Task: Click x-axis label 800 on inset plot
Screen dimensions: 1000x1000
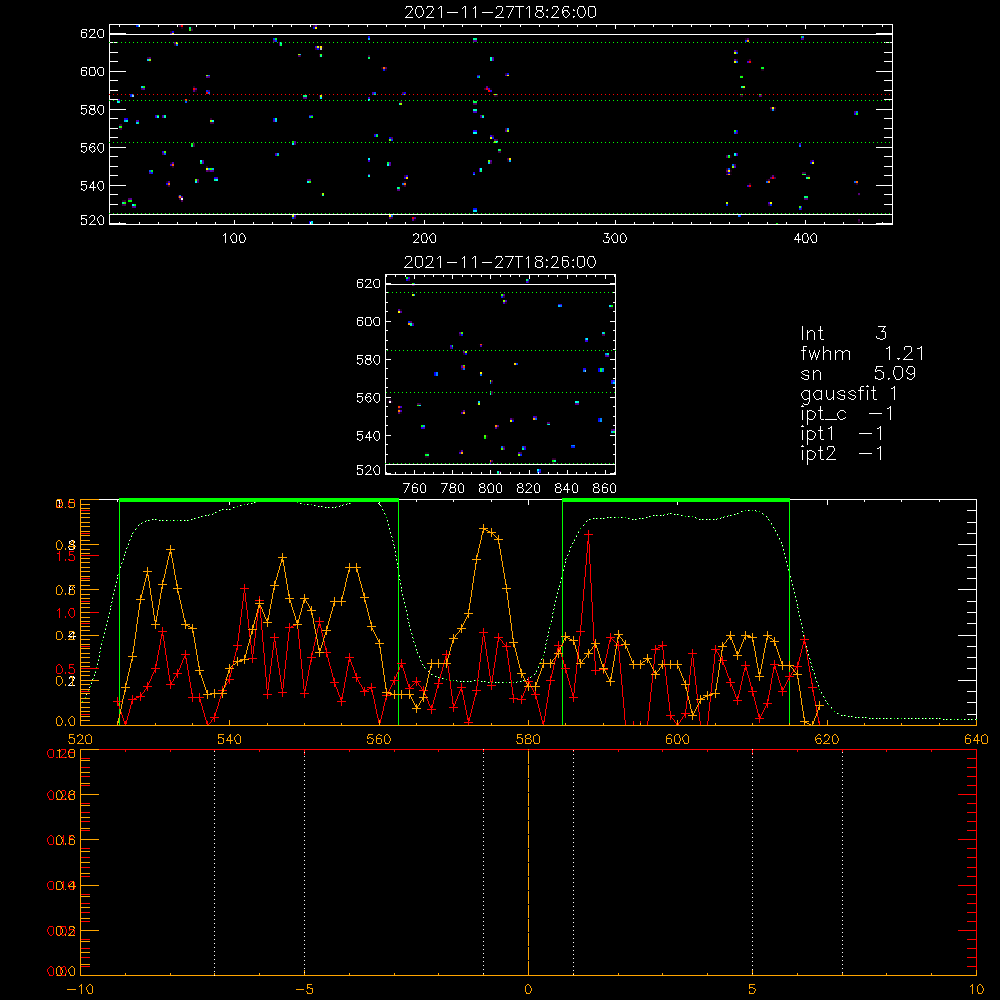Action: [490, 489]
